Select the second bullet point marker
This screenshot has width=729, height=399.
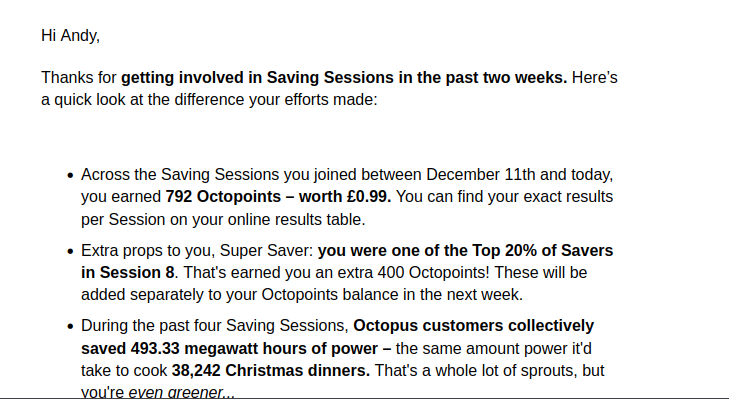70,251
